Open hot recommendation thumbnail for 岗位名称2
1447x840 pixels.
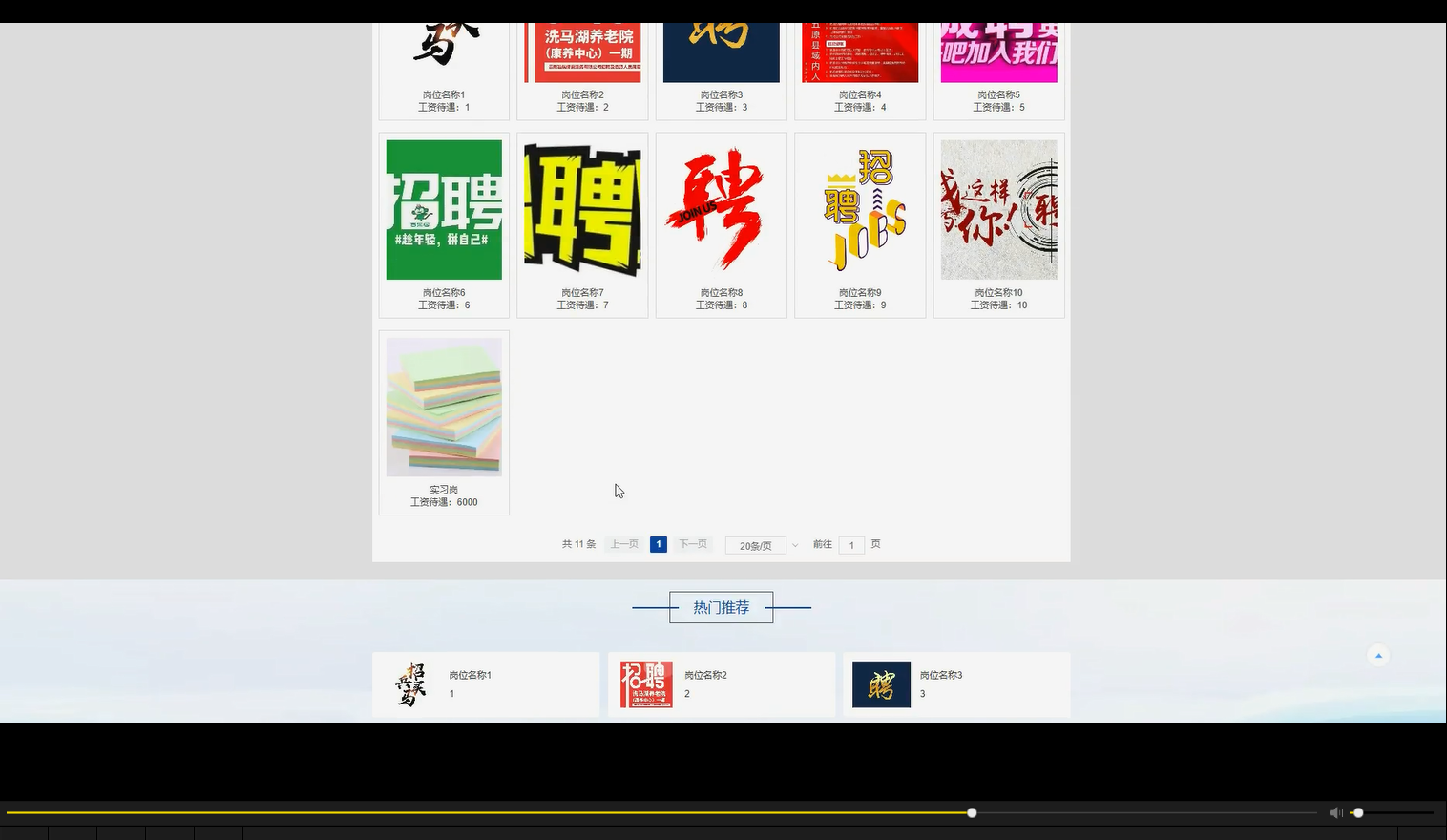(646, 684)
